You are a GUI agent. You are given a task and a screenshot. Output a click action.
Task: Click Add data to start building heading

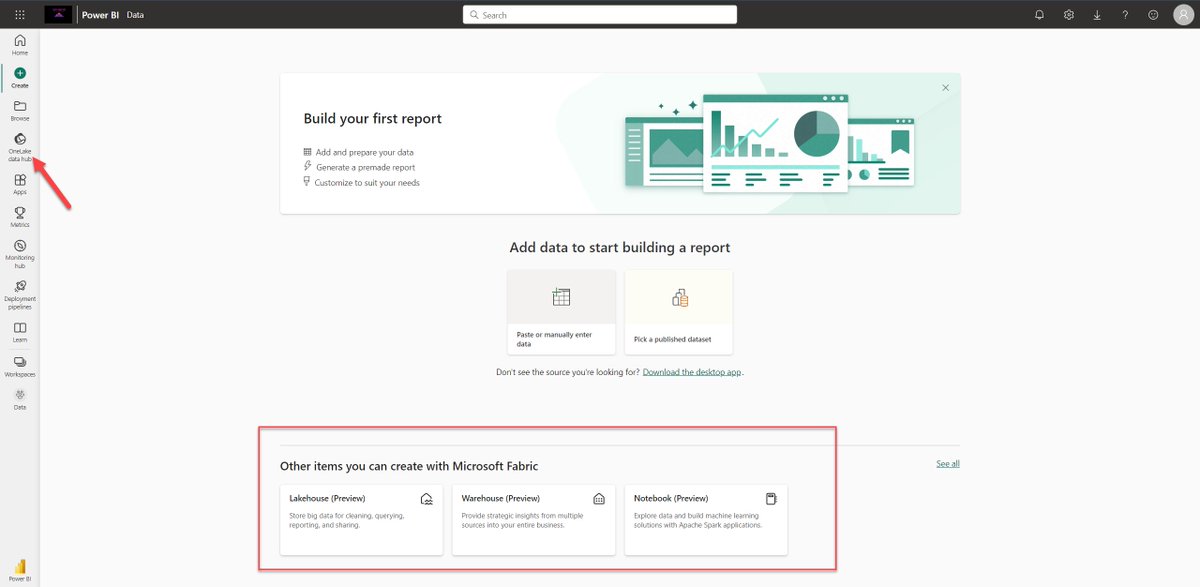[620, 247]
